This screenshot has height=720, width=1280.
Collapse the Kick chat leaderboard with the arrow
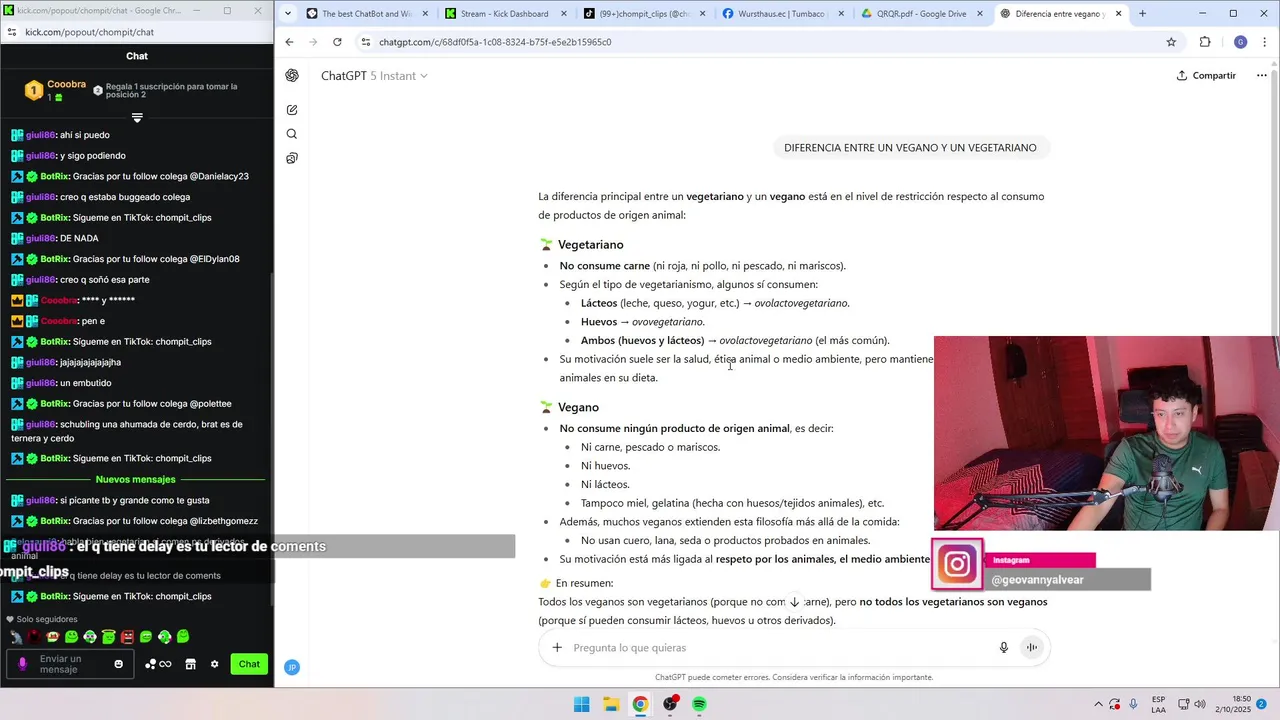coord(137,118)
